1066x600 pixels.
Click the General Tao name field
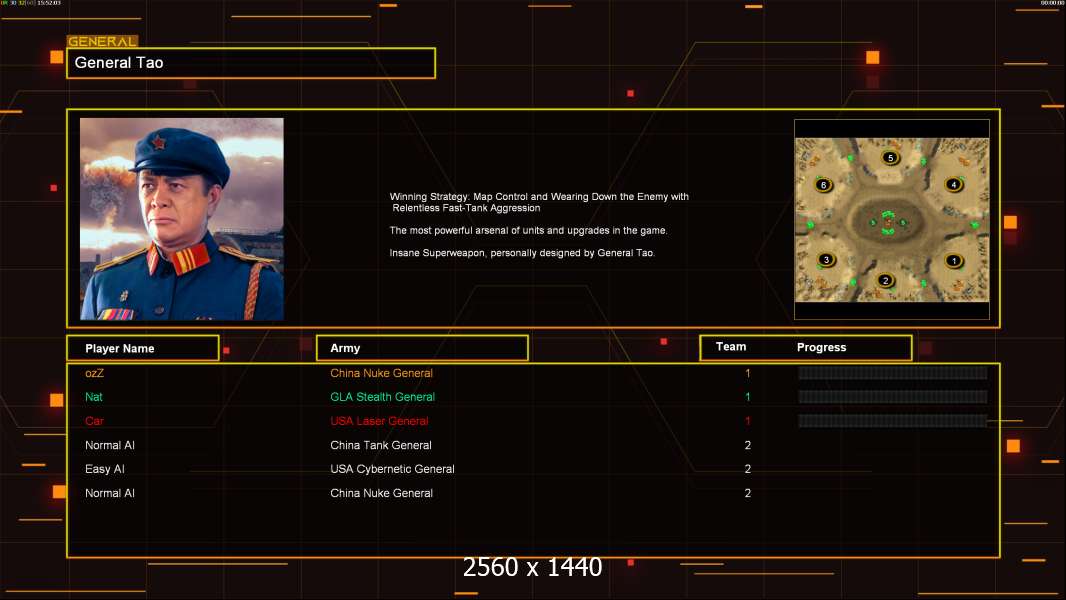click(x=251, y=63)
